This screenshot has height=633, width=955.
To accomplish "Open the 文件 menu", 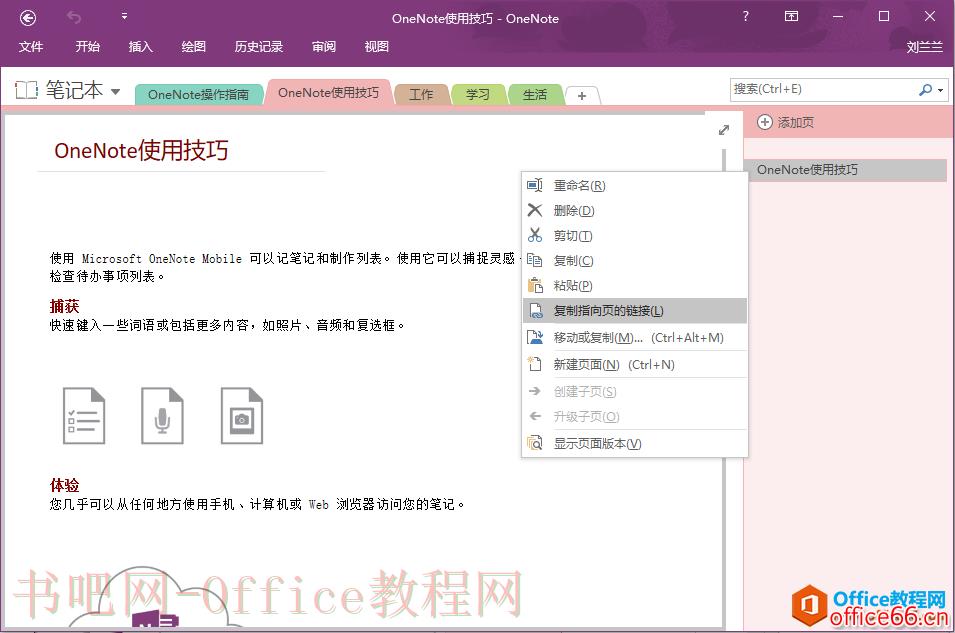I will [31, 47].
